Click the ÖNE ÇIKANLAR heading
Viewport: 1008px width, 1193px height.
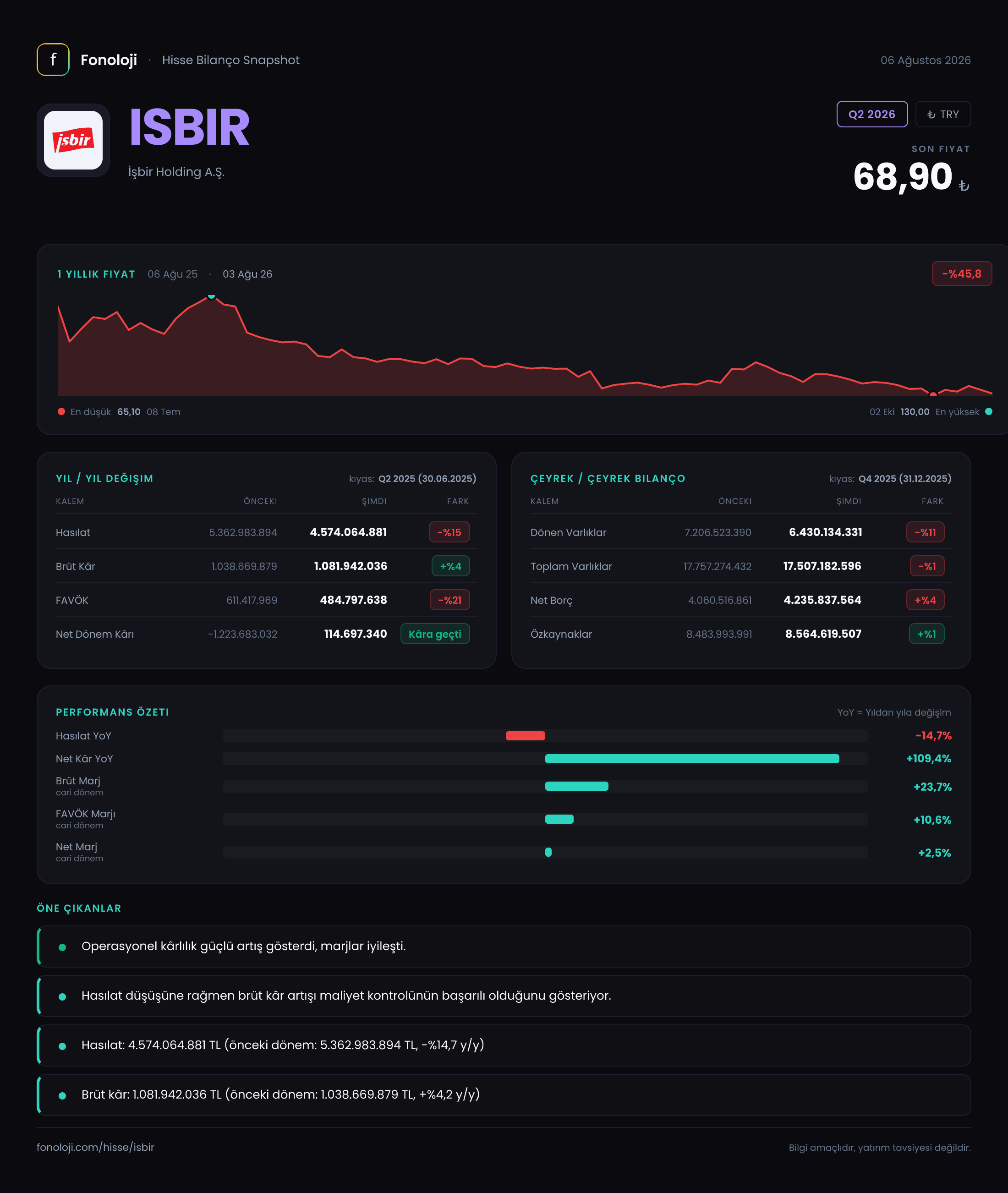(79, 908)
